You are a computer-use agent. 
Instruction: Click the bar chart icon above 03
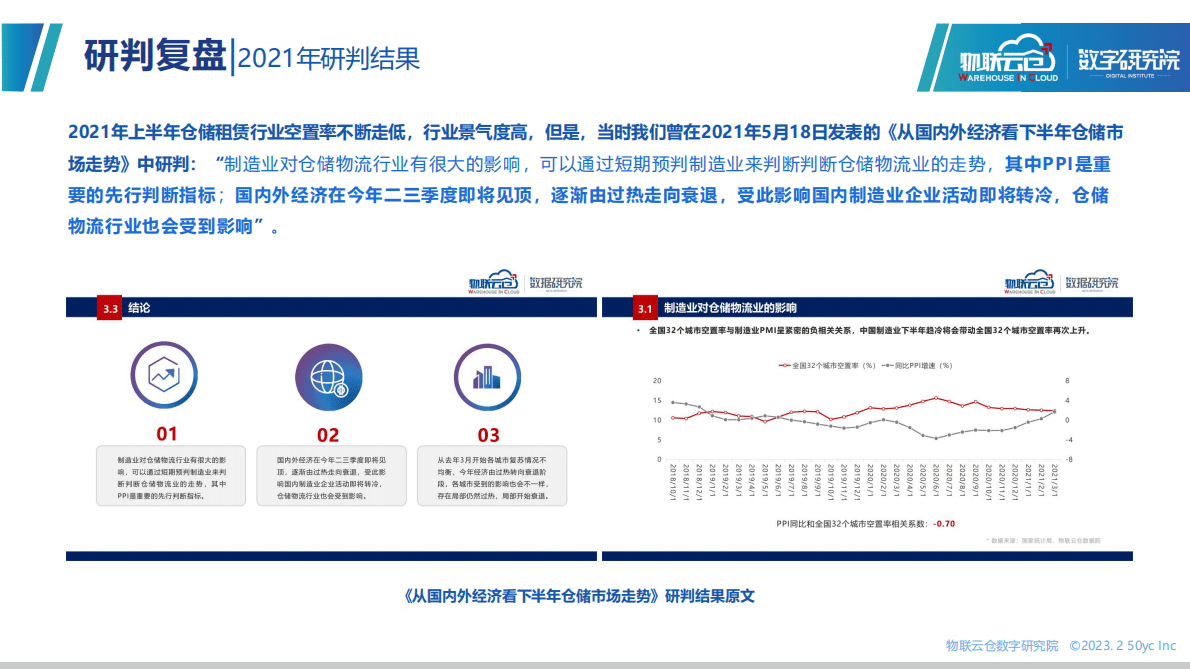click(487, 377)
